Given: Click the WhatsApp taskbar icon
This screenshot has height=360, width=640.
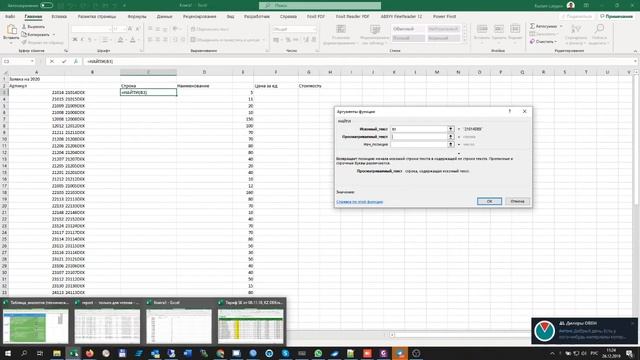Looking at the screenshot, I should (x=318, y=353).
